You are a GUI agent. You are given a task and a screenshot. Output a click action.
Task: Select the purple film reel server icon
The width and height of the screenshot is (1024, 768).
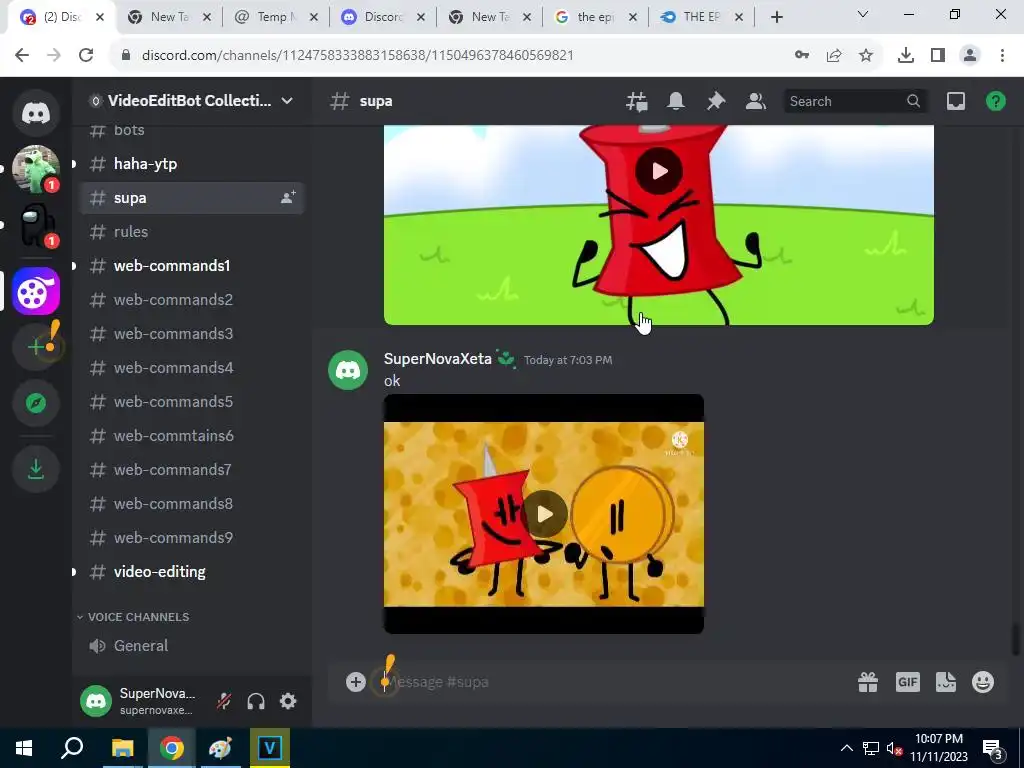(x=36, y=291)
